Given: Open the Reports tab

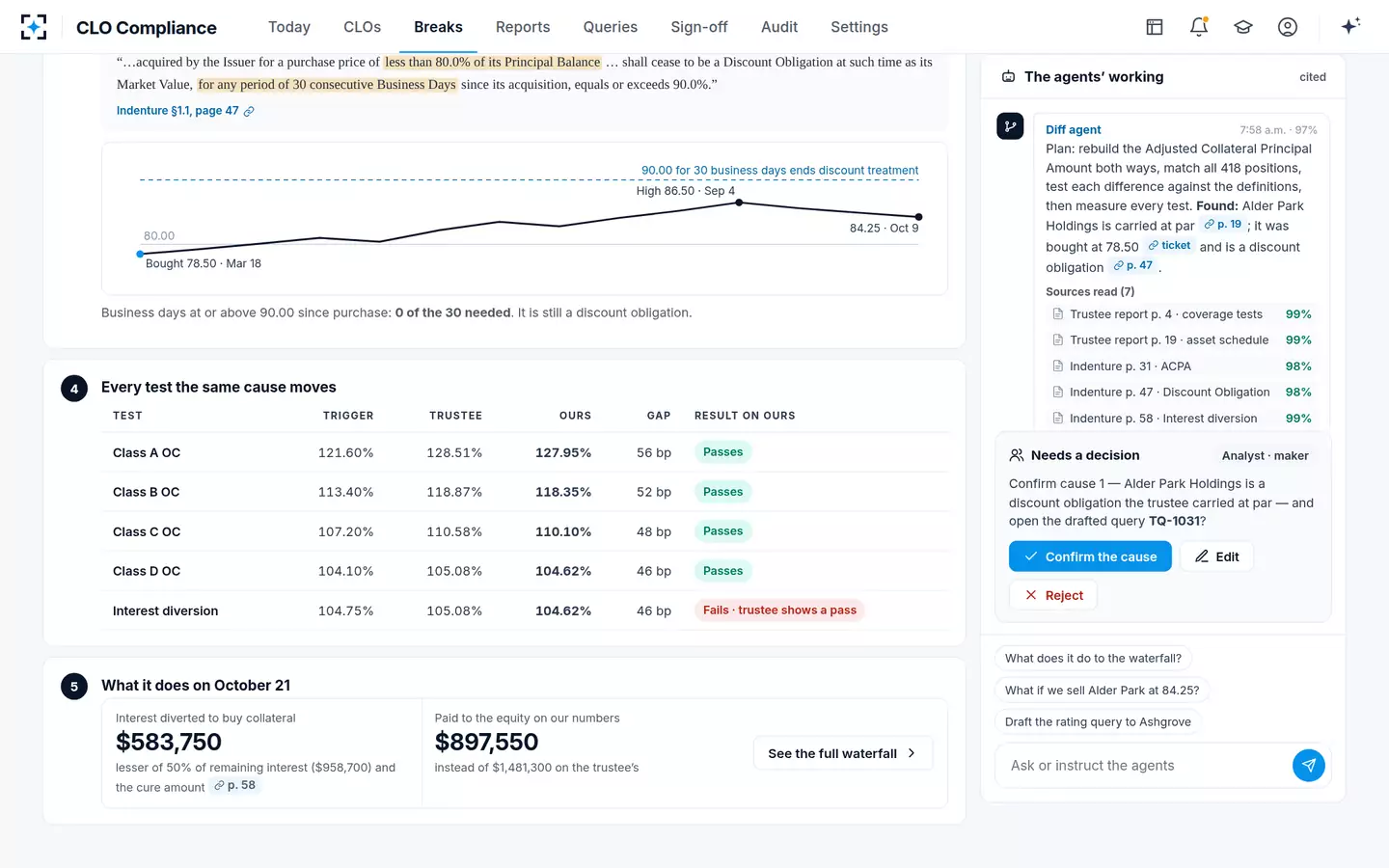Looking at the screenshot, I should point(523,27).
